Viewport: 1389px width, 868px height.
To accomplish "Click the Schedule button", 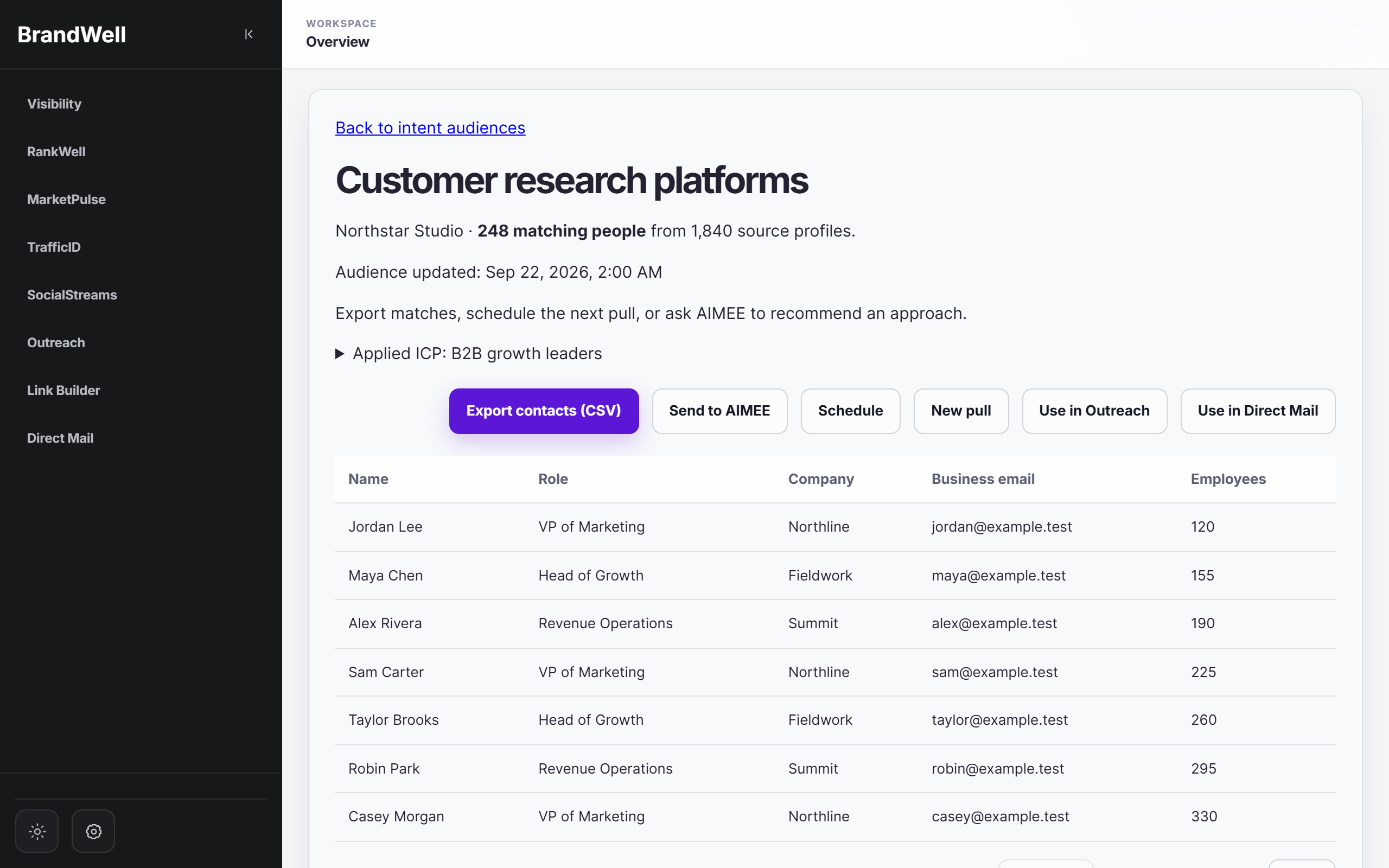I will [x=850, y=411].
